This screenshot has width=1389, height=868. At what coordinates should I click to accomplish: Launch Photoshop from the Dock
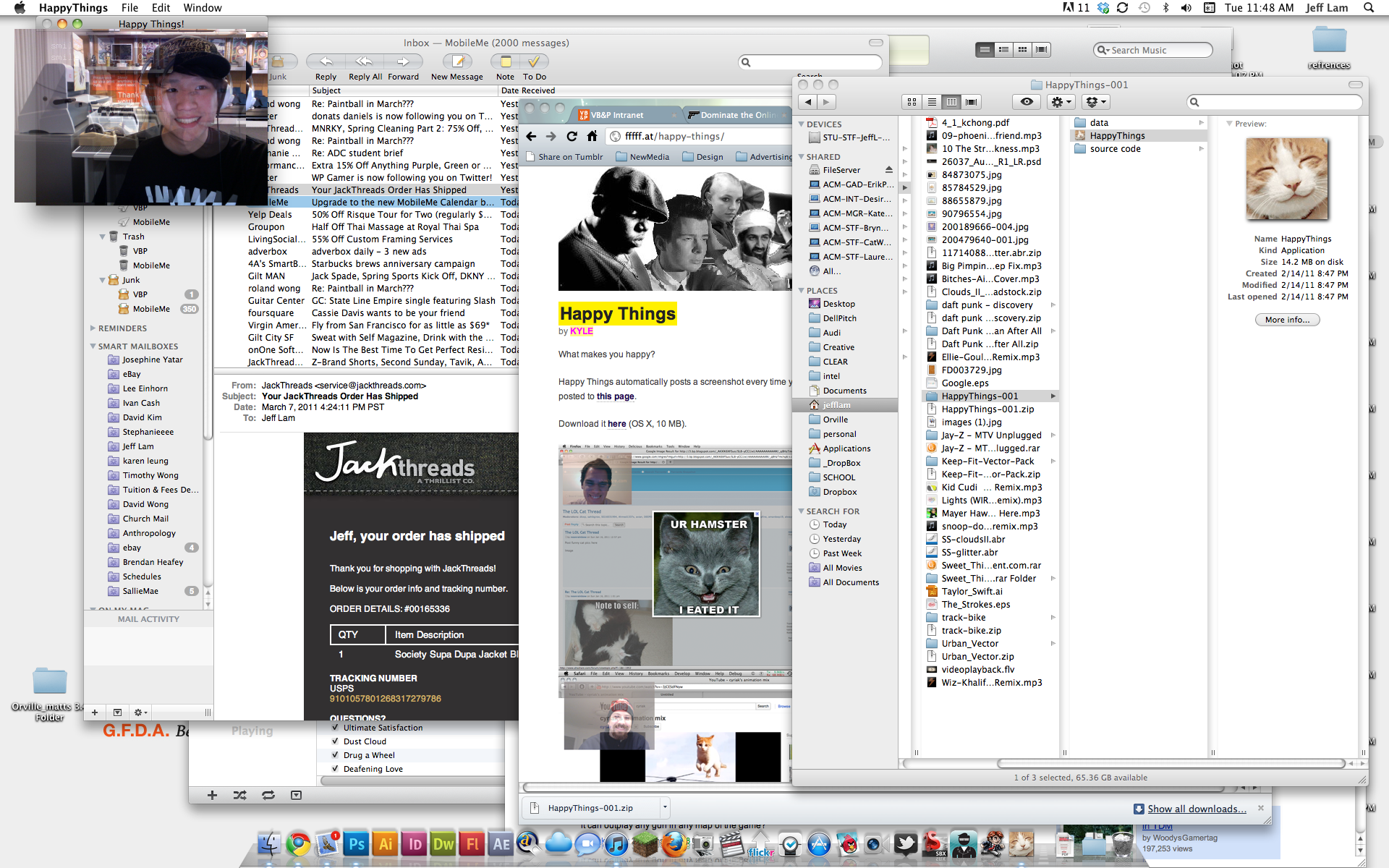point(357,843)
